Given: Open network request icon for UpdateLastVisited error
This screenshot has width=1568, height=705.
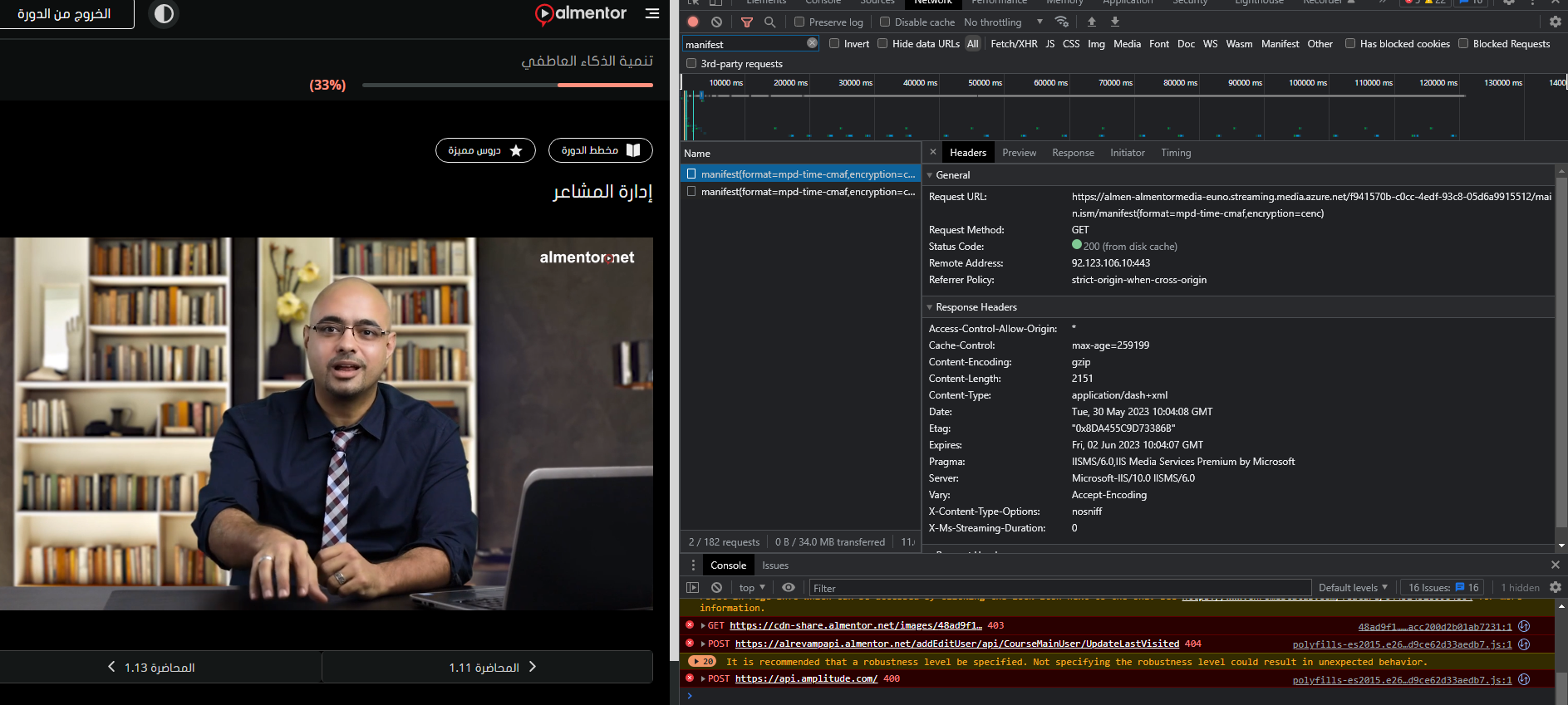Looking at the screenshot, I should 1524,644.
